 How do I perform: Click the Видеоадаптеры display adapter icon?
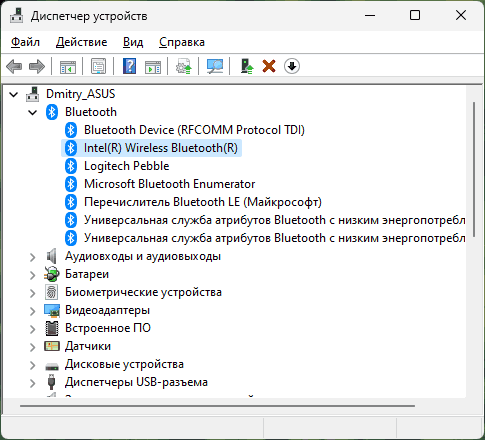[x=52, y=310]
